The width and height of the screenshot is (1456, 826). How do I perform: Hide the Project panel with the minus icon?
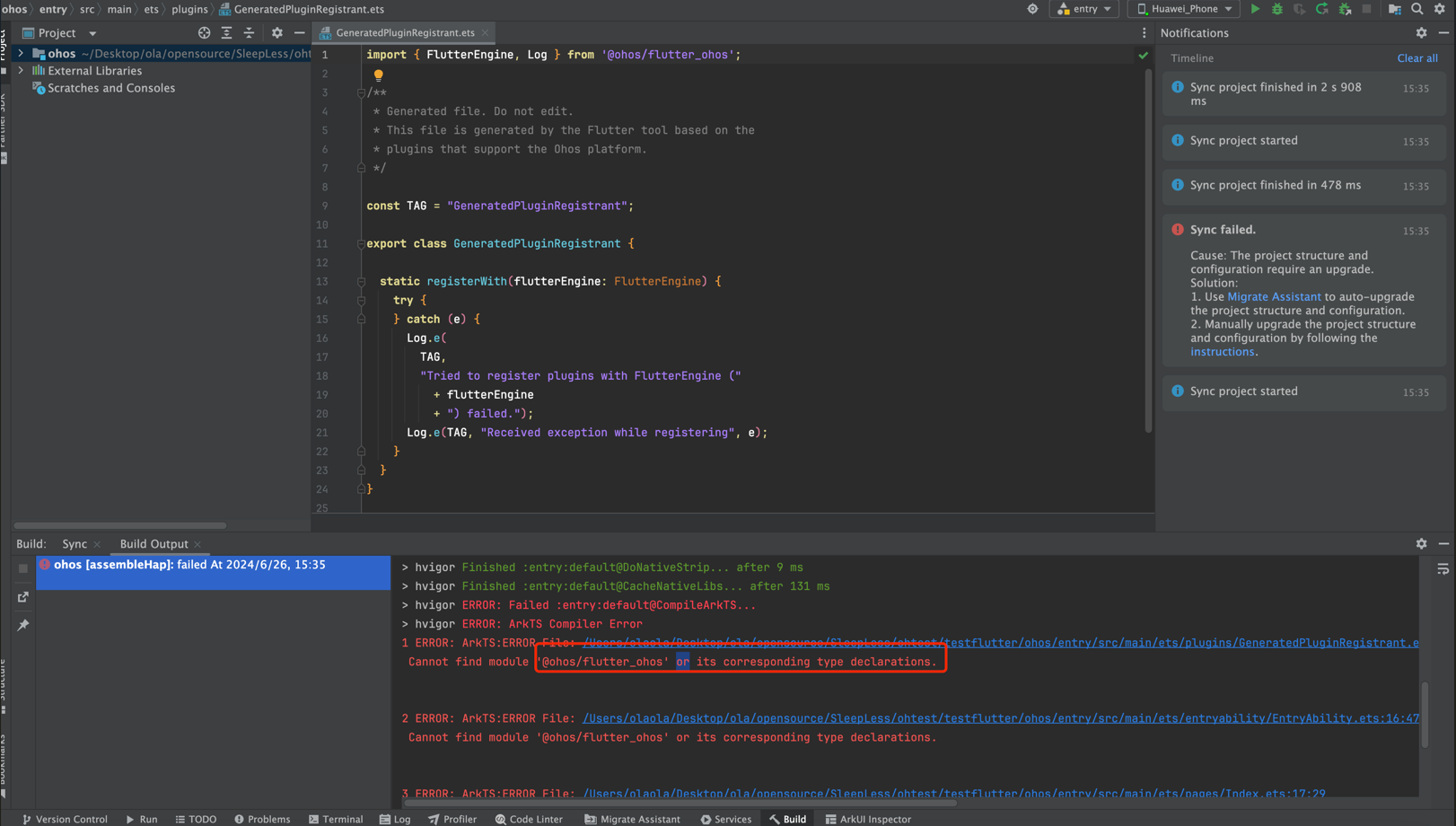point(300,33)
